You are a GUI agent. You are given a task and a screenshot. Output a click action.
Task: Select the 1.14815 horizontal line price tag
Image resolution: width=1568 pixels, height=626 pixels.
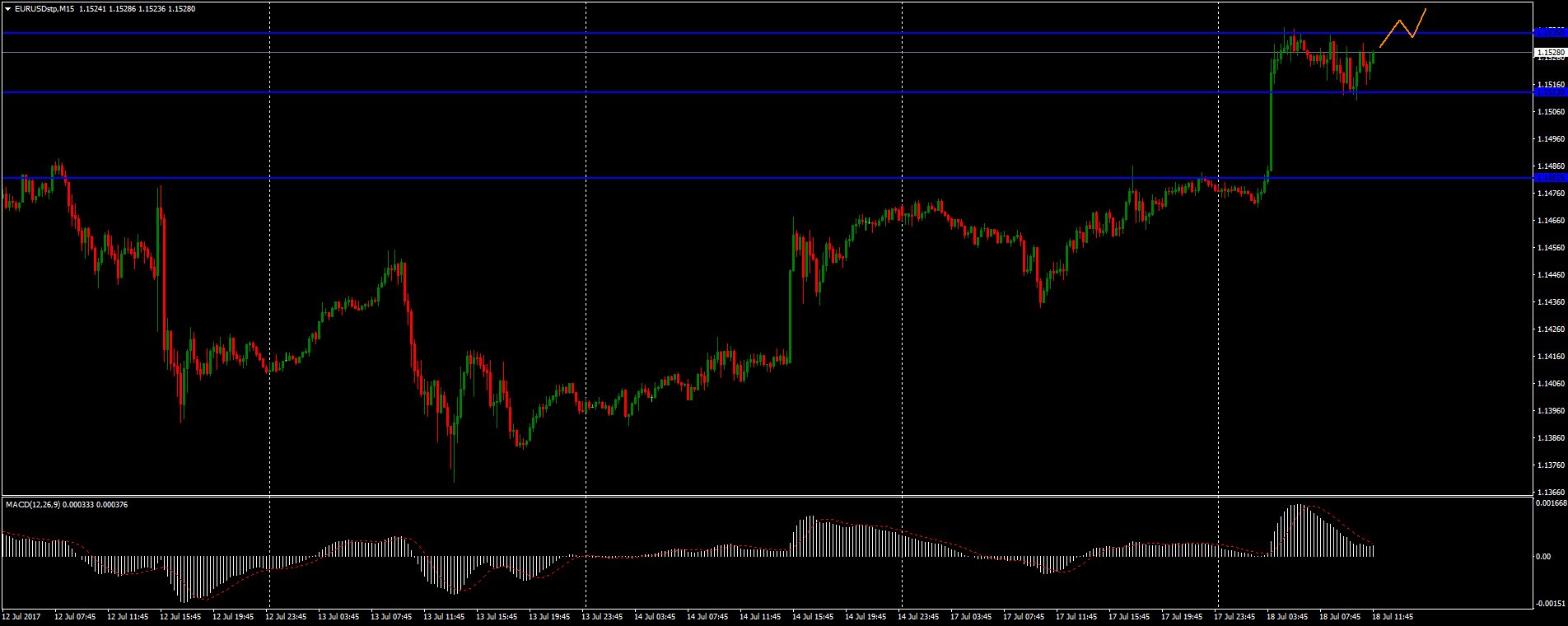1549,178
